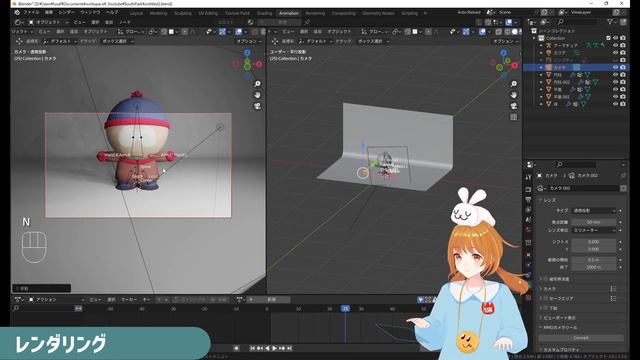This screenshot has height=360, width=640.
Task: Toggle X-ray button in left viewport header
Action: tap(255, 31)
